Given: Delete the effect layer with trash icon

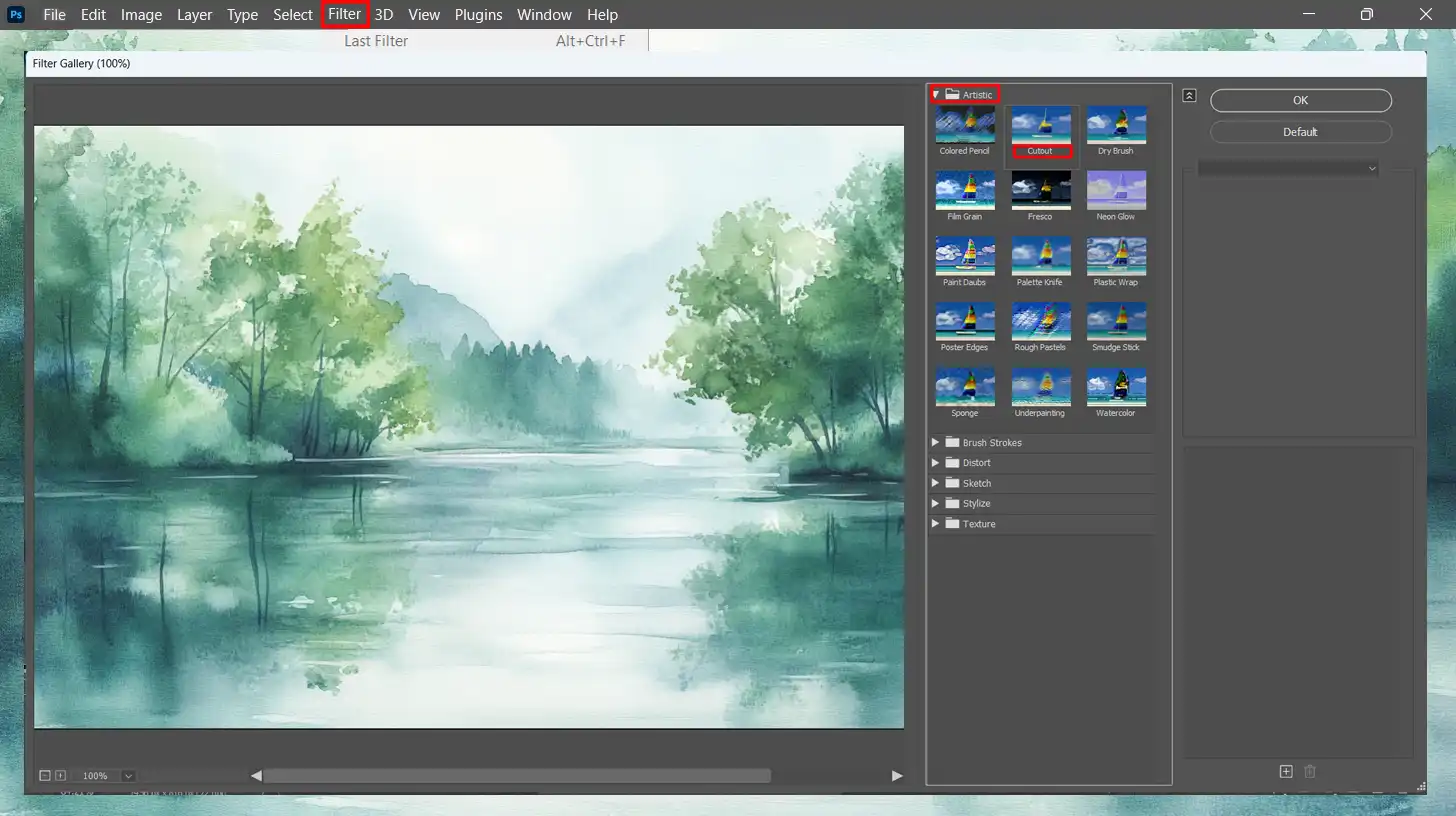Looking at the screenshot, I should [1310, 771].
